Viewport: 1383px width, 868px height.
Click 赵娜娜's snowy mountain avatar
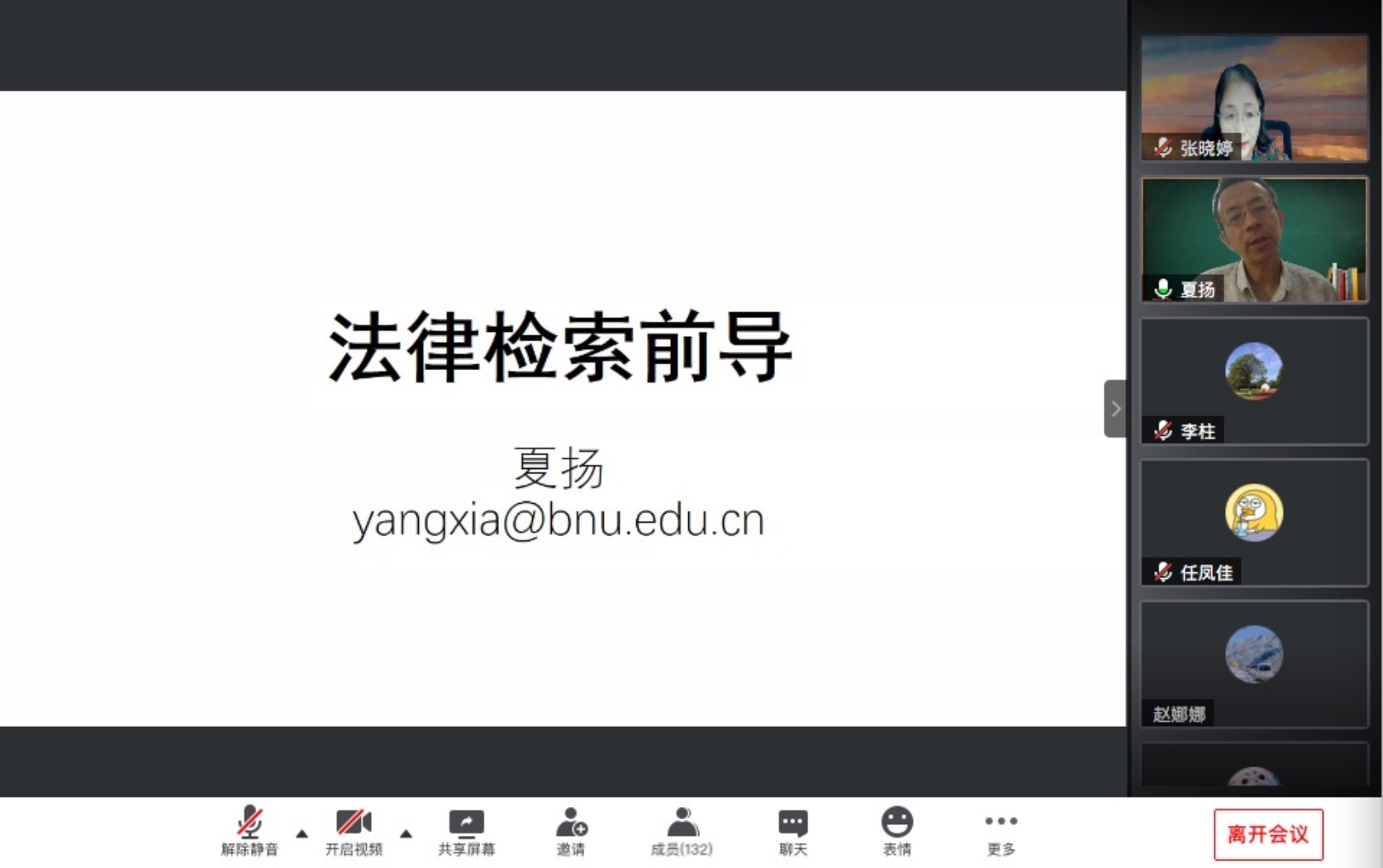[x=1253, y=654]
